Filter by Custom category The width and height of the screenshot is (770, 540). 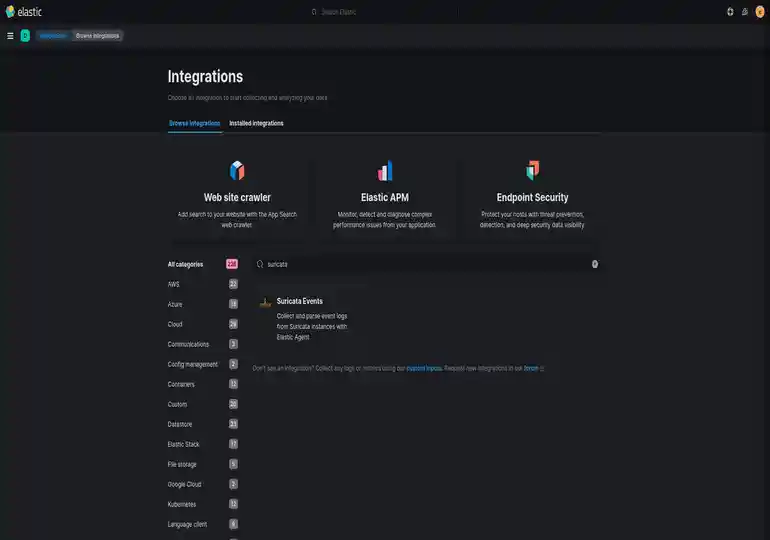[203, 404]
